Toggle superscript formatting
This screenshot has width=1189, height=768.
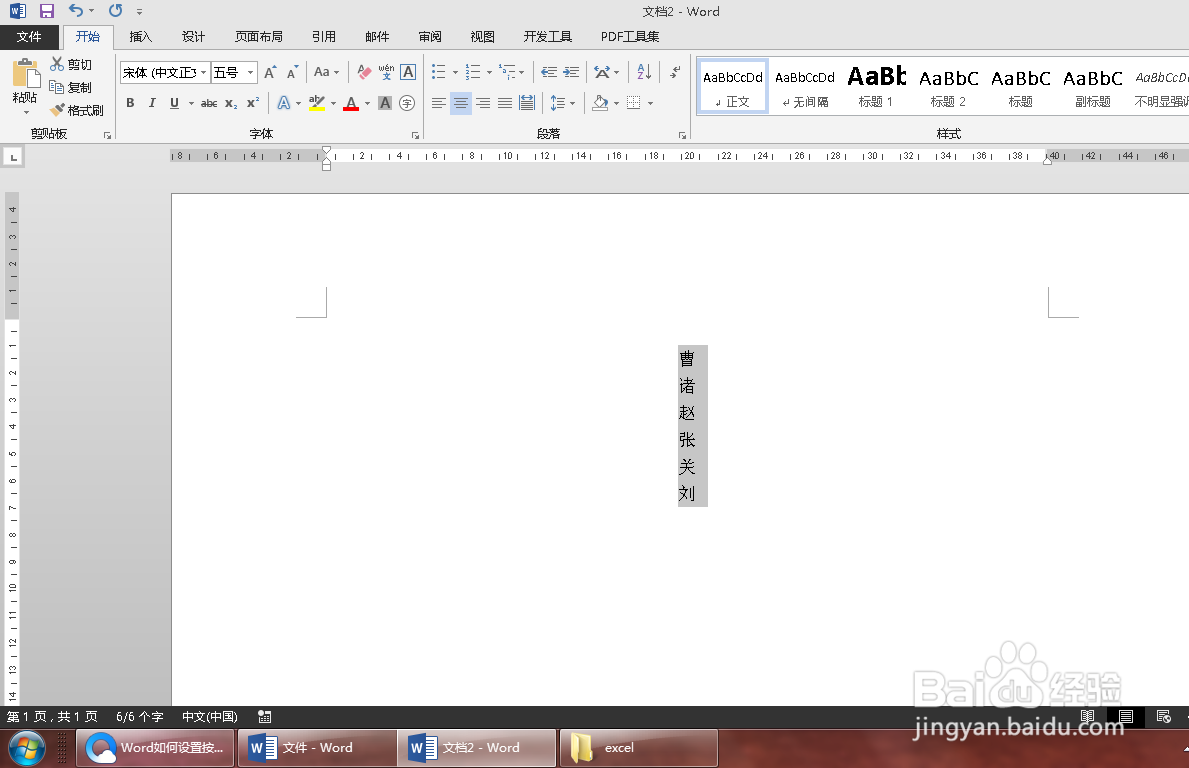pos(253,102)
